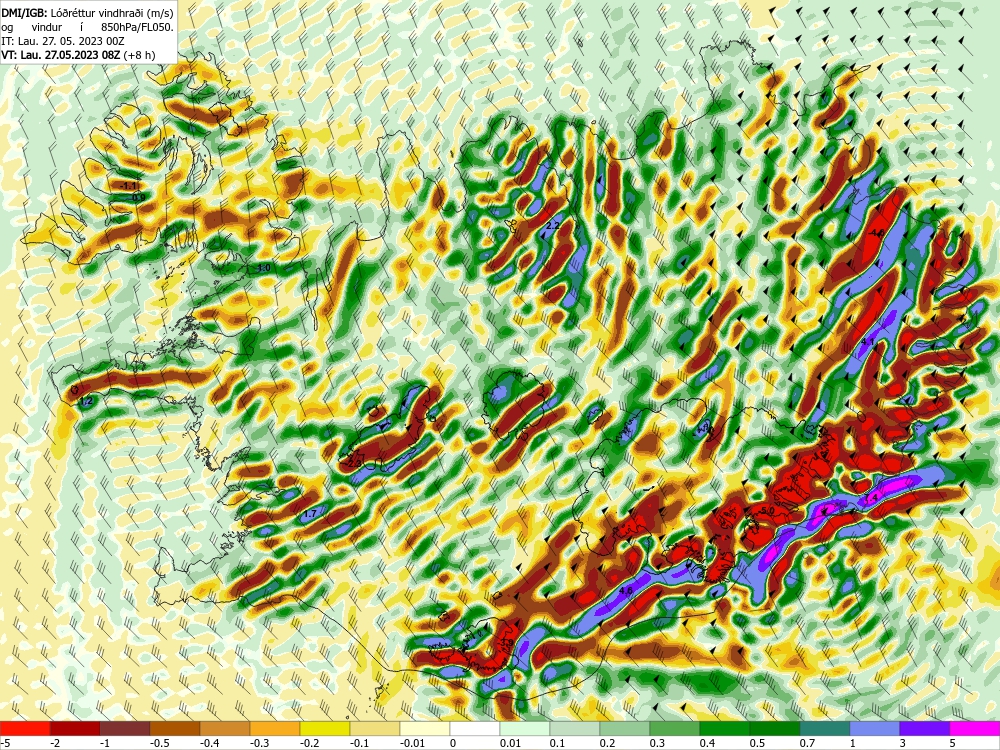Select the dark red legend swatch between -2 and -1
1000x750 pixels.
[x=75, y=728]
